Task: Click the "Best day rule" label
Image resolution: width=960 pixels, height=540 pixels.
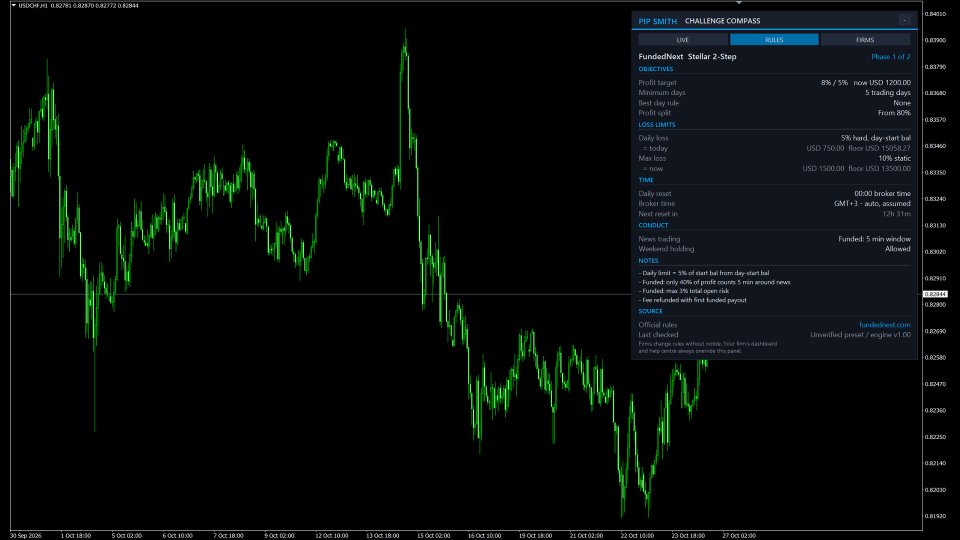Action: pyautogui.click(x=659, y=103)
